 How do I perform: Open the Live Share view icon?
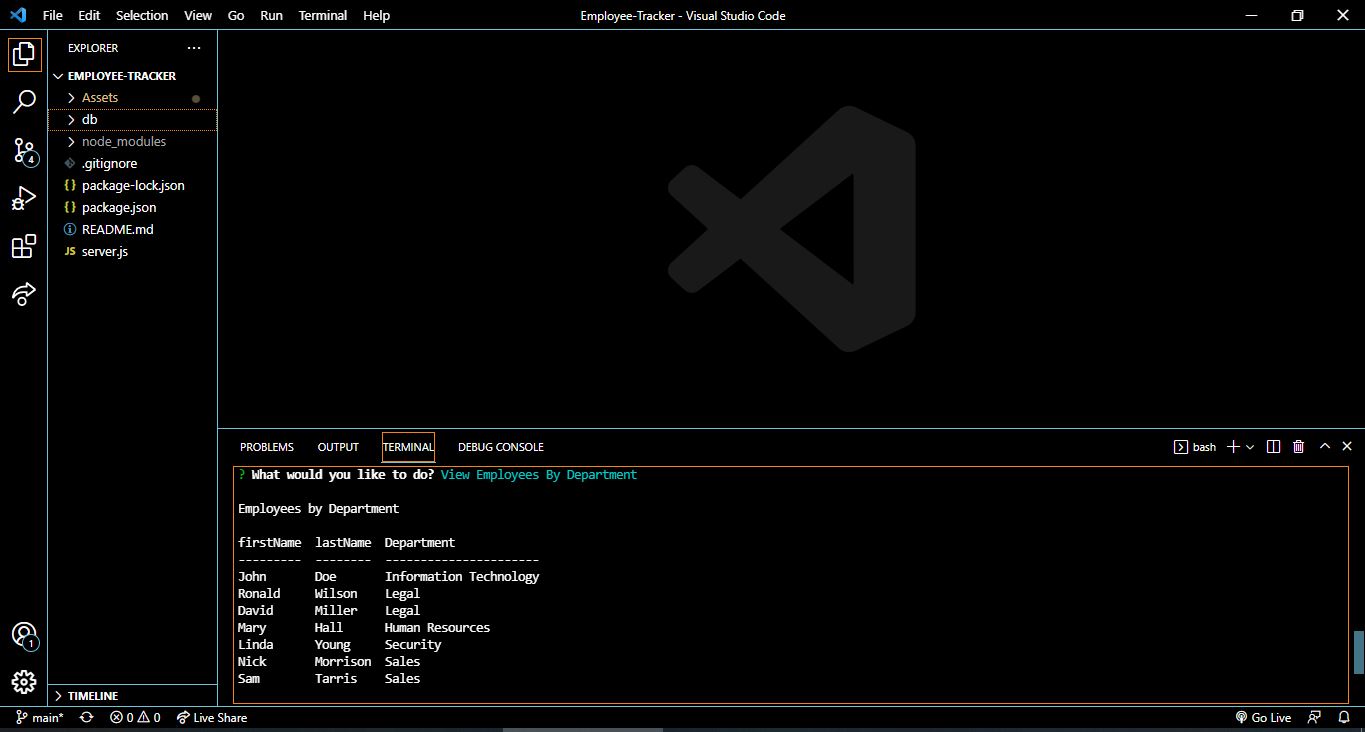point(24,293)
